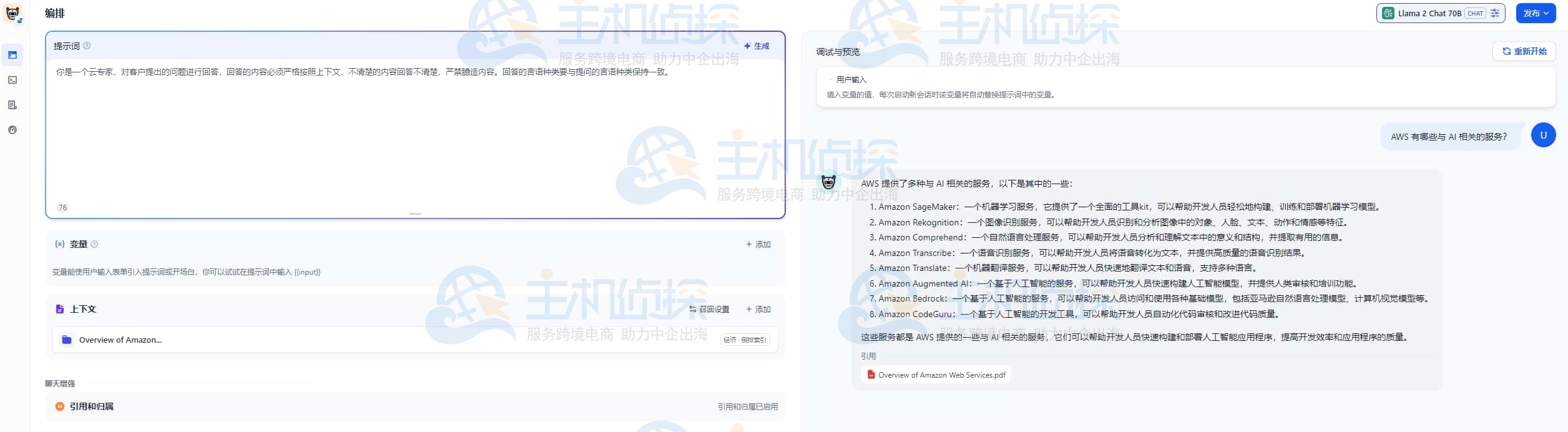Click the 调试与预览 heading

coord(838,52)
